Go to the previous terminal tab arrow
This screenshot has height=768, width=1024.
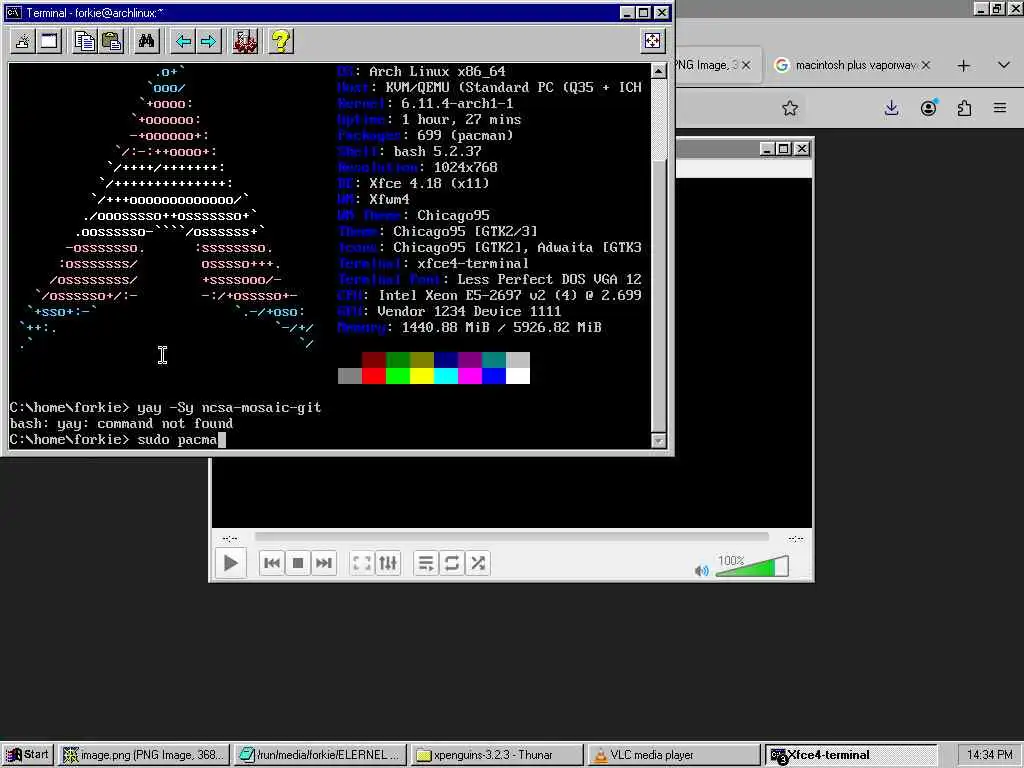click(x=183, y=42)
